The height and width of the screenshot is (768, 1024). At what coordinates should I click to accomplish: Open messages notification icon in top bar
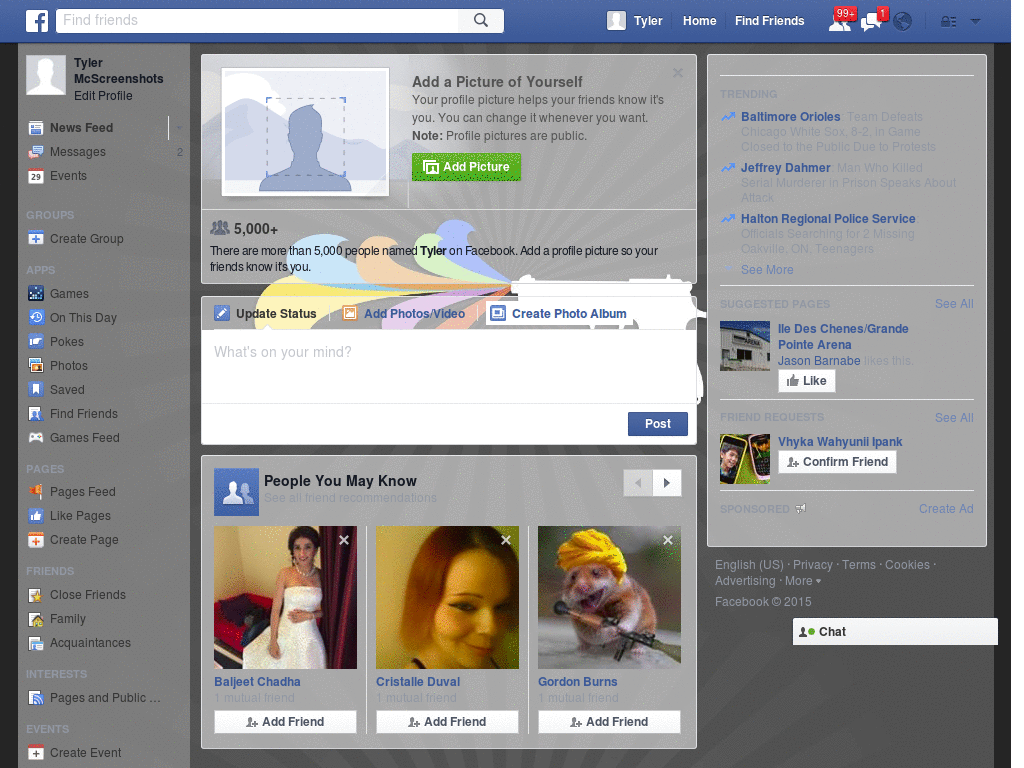(x=872, y=21)
